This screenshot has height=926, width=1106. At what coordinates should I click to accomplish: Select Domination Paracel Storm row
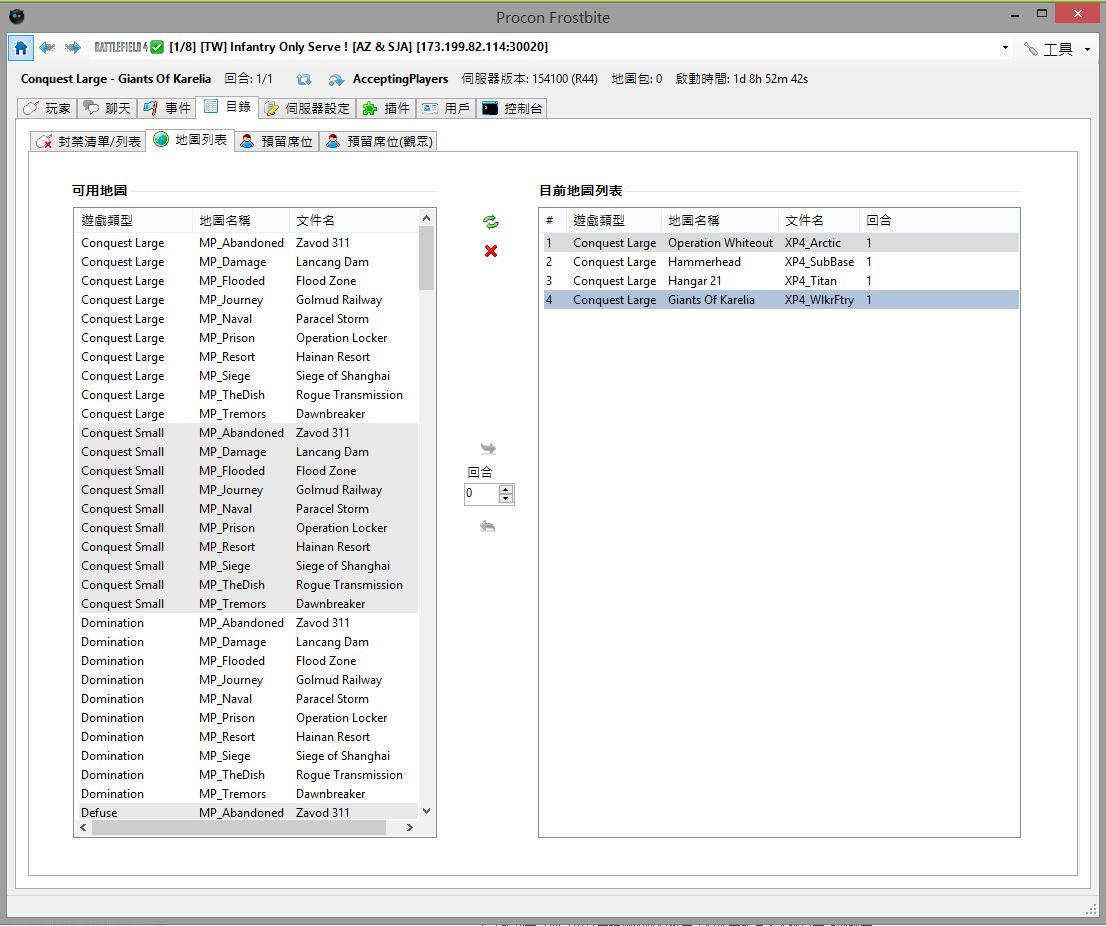pyautogui.click(x=247, y=699)
